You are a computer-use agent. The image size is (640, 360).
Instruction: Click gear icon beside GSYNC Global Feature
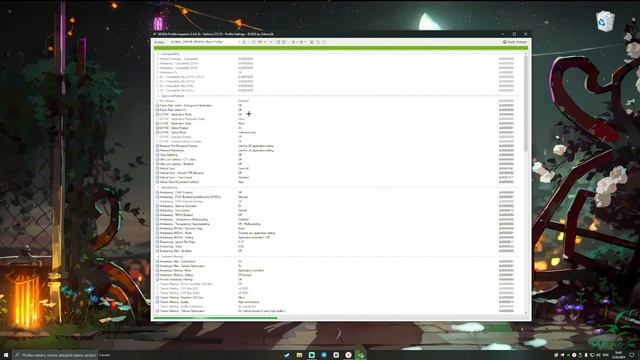pyautogui.click(x=157, y=128)
